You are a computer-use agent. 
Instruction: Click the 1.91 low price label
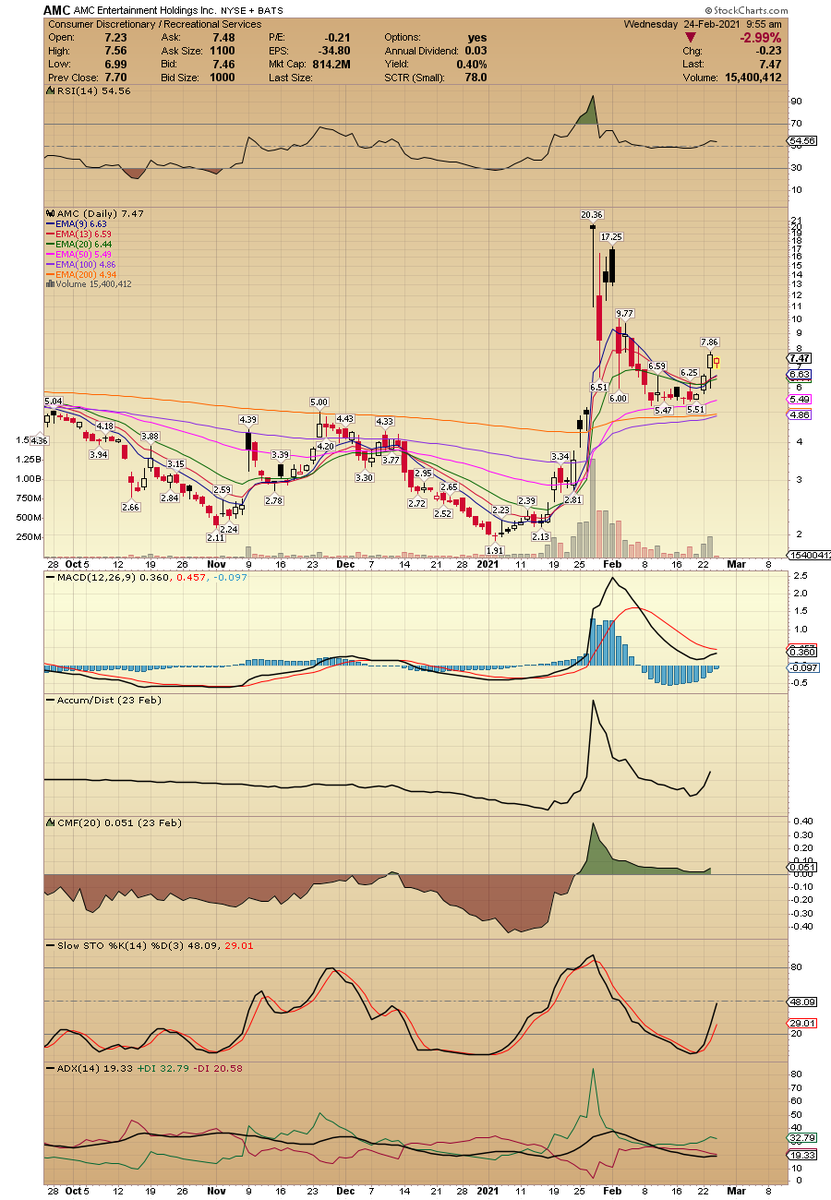click(493, 550)
